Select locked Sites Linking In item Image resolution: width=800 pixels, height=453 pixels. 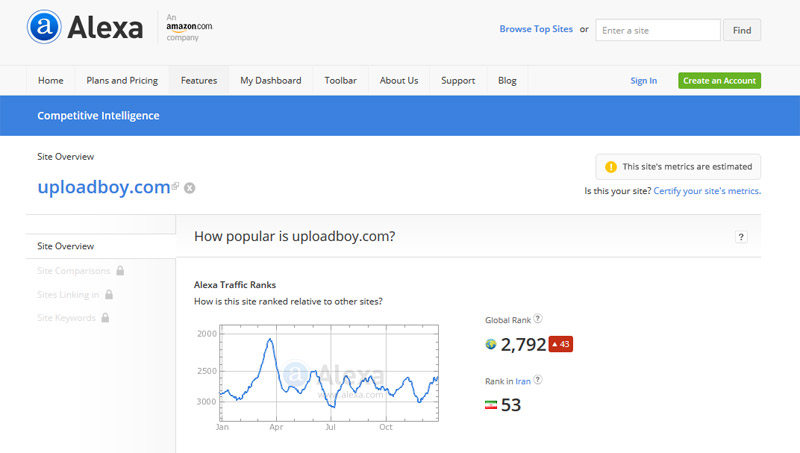(68, 294)
